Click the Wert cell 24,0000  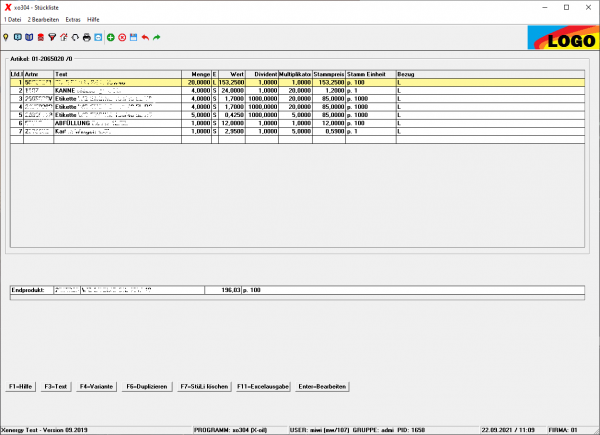(232, 91)
